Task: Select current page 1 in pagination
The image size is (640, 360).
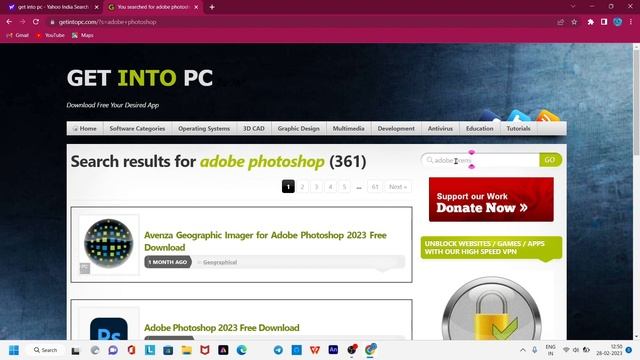Action: pos(288,187)
